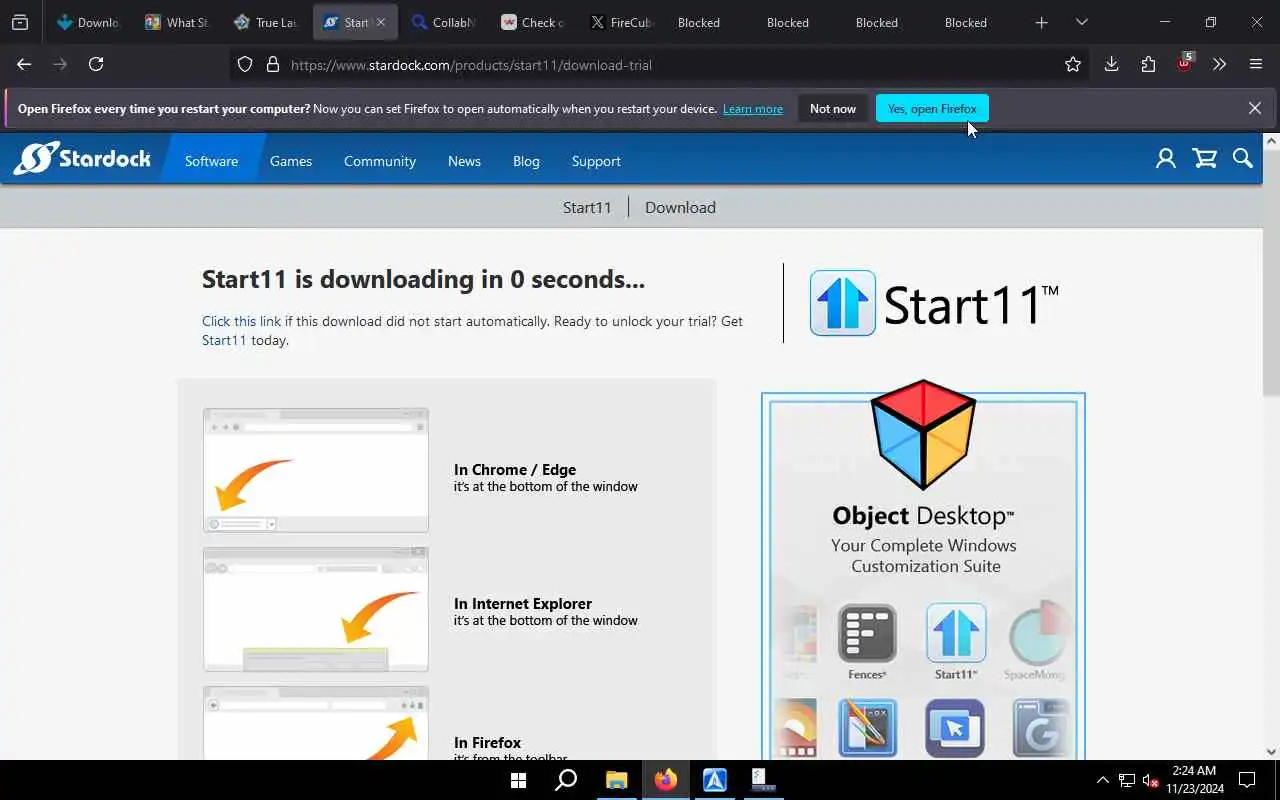Show hidden system tray icons
Screen dimensions: 1280x800
[1103, 780]
